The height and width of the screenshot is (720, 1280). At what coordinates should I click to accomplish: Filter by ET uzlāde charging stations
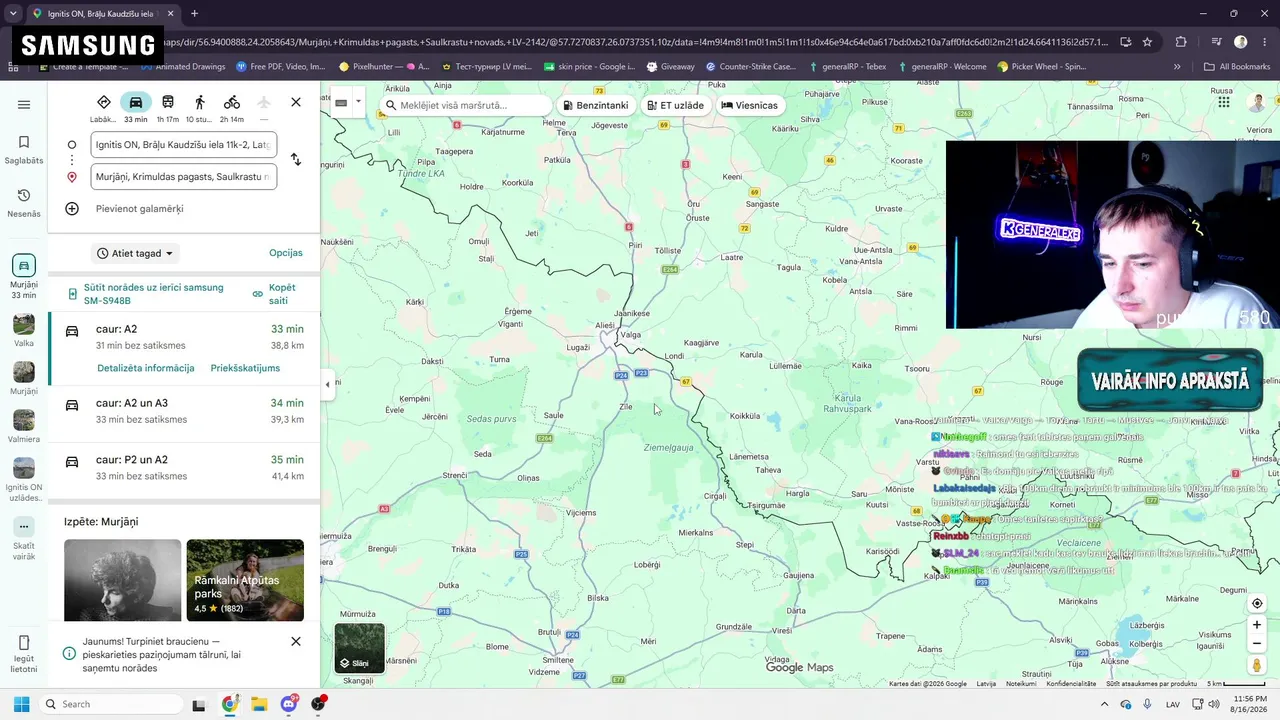coord(675,105)
